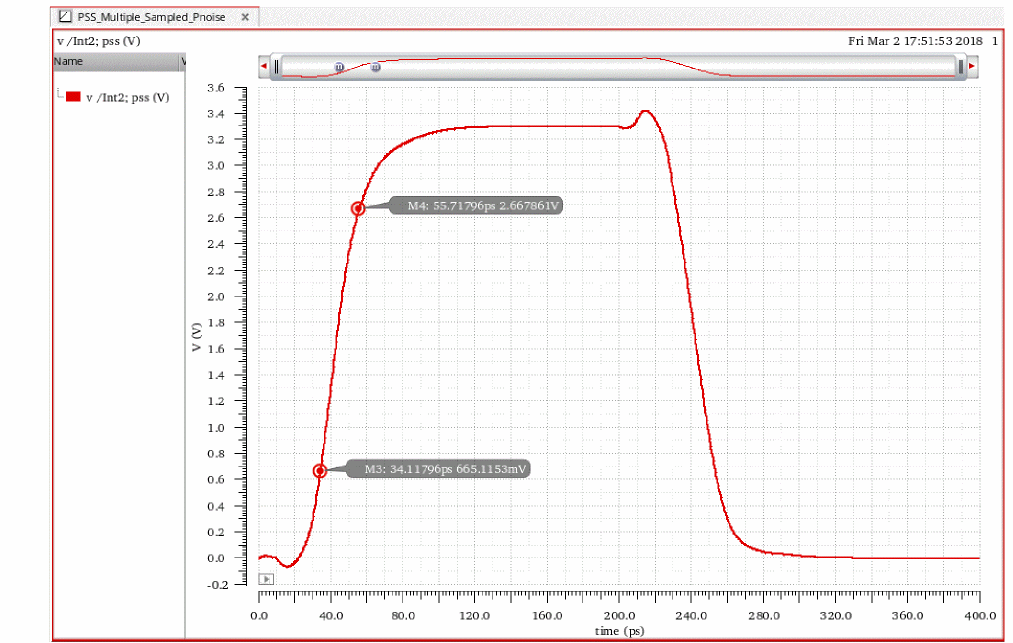Close the PSS_Multiple_Sampled_Pnoise tab
Screen dimensions: 1013x643
[x=246, y=18]
